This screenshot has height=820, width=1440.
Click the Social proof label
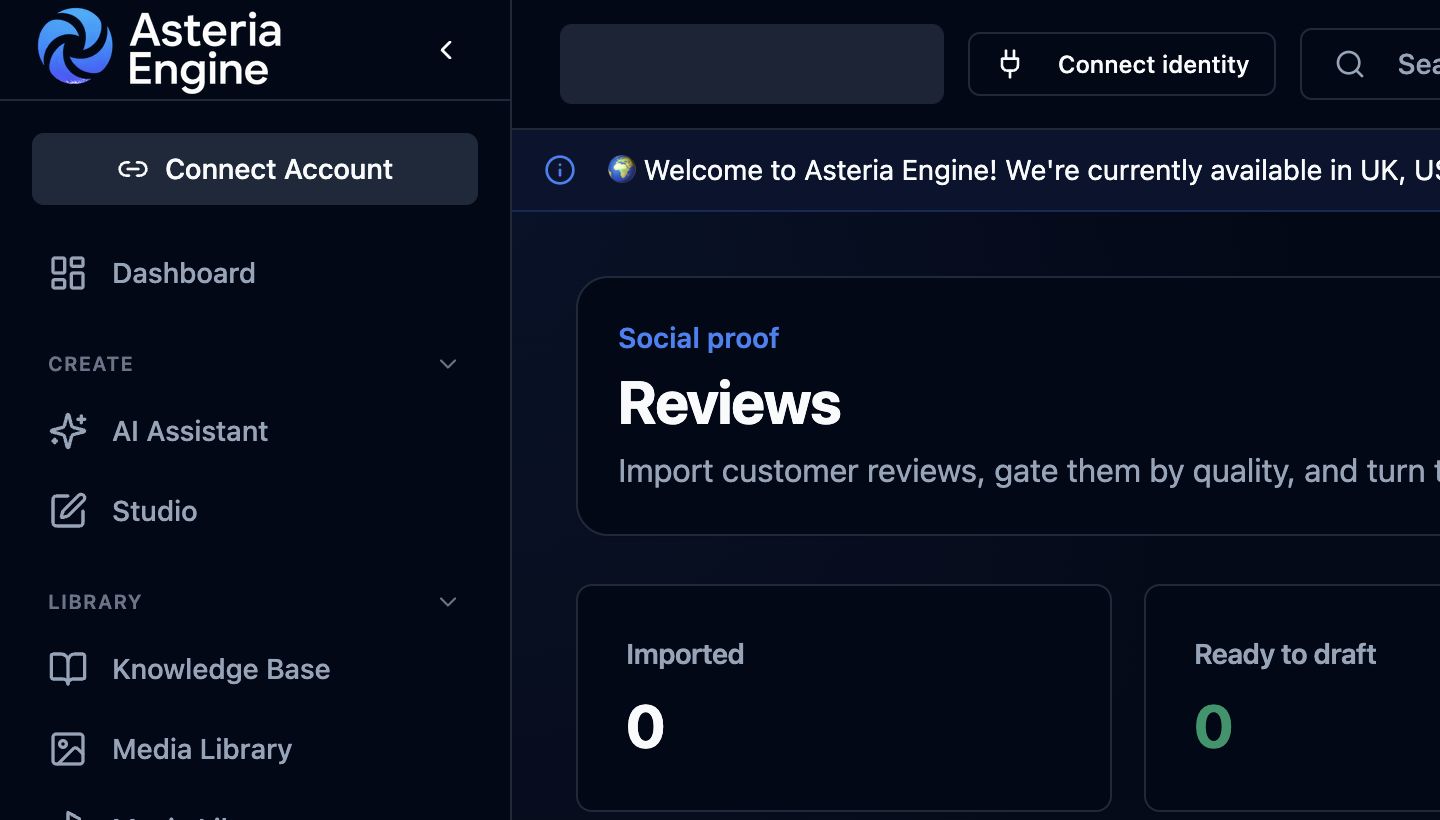pos(698,338)
